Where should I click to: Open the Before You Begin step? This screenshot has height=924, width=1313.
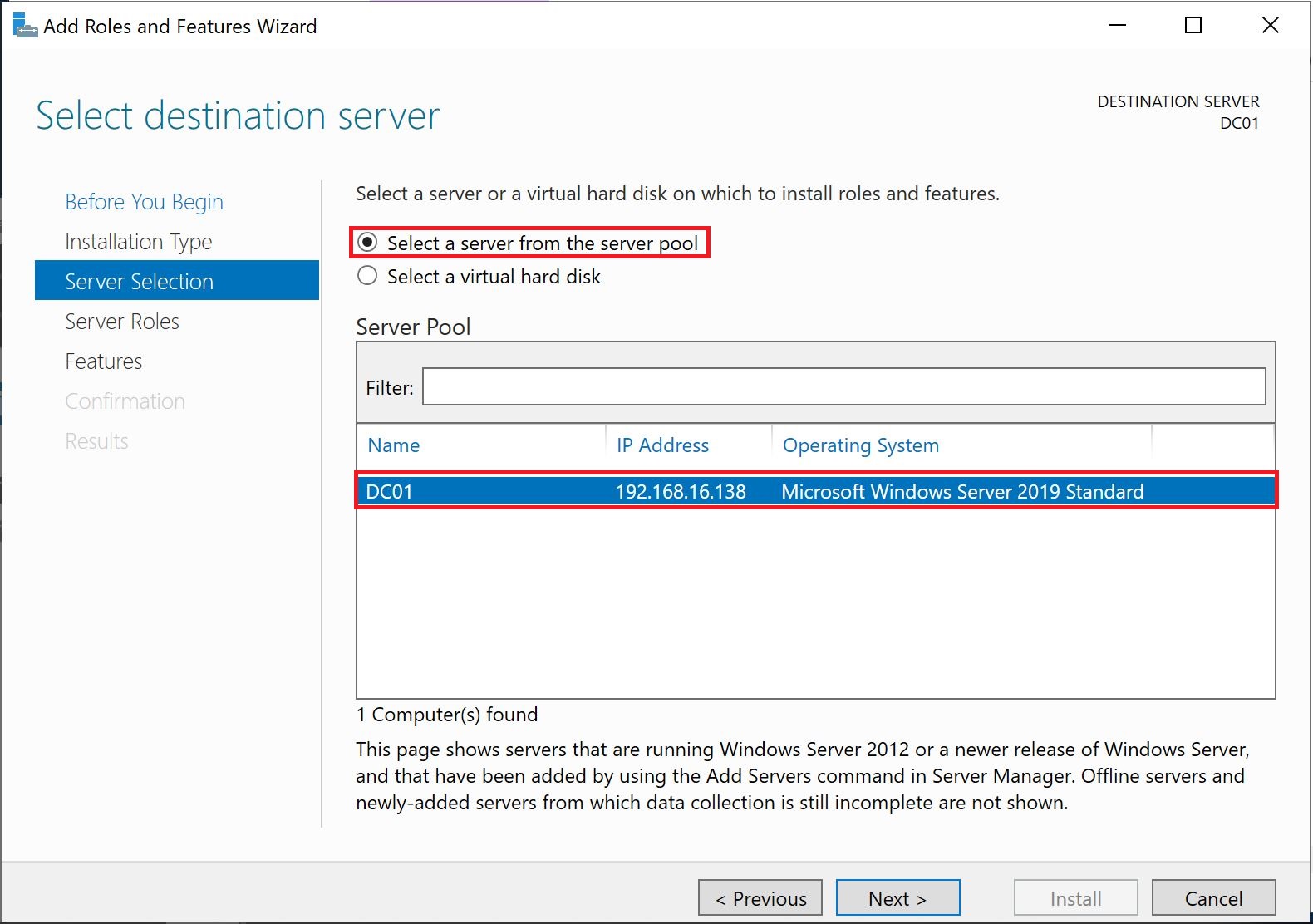point(144,202)
